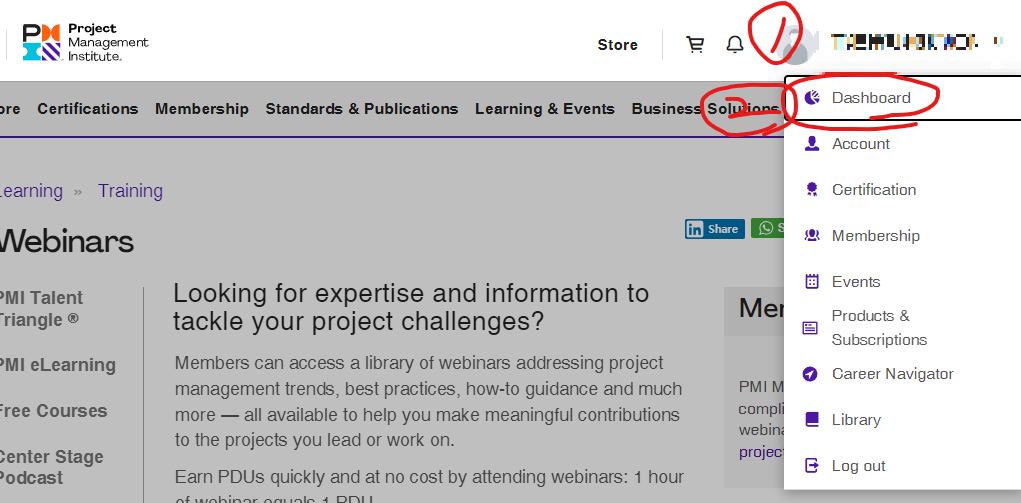Click the Webinars page heading
The image size is (1021, 503).
[x=66, y=241]
